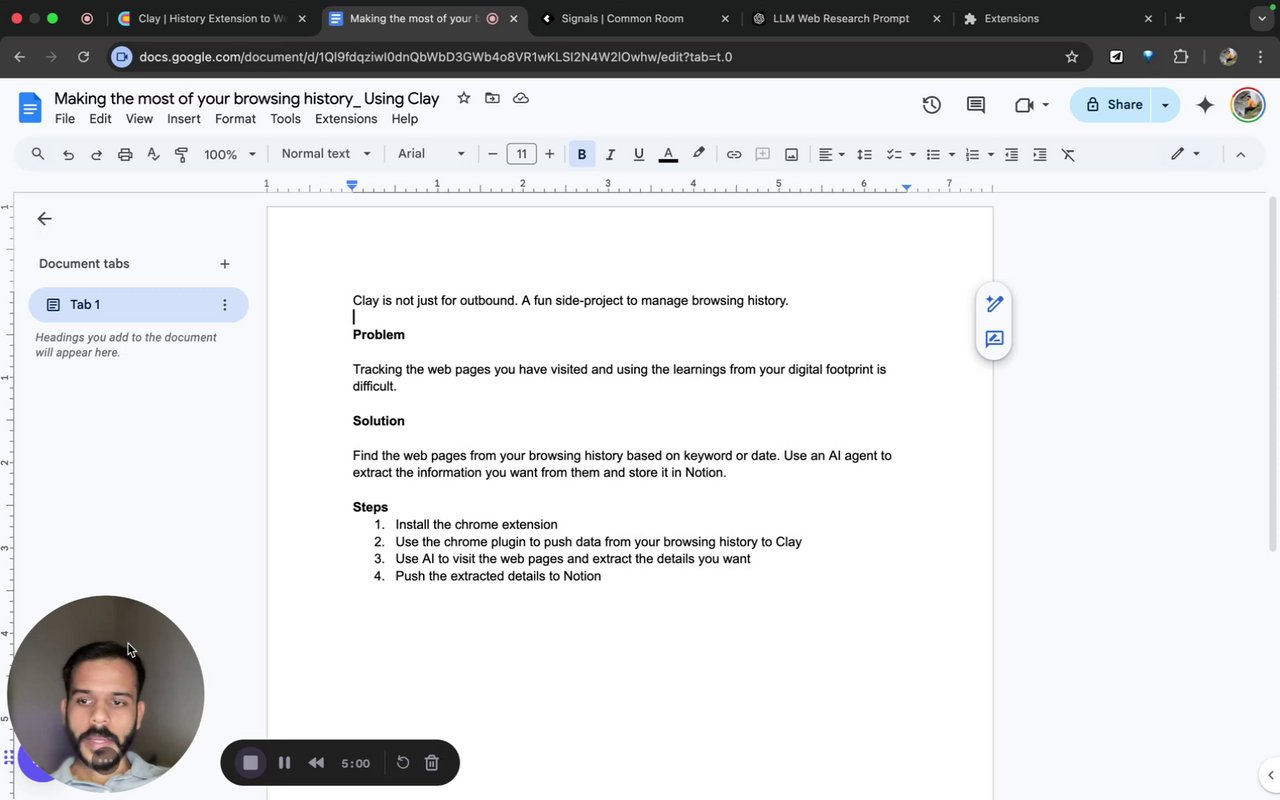
Task: Open the 100% zoom dropdown
Action: [x=230, y=154]
